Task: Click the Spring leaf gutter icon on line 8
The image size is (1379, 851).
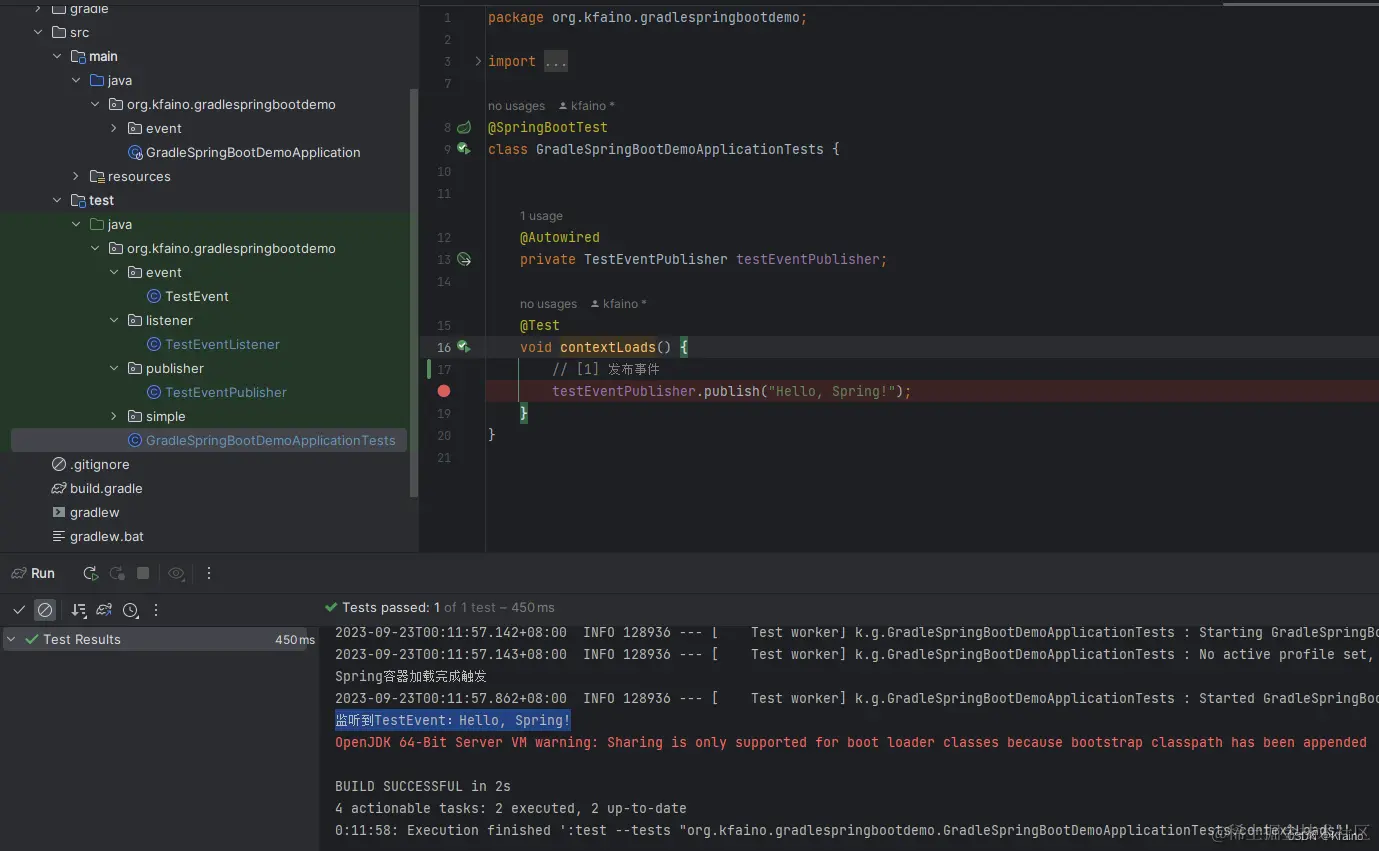Action: pyautogui.click(x=464, y=128)
